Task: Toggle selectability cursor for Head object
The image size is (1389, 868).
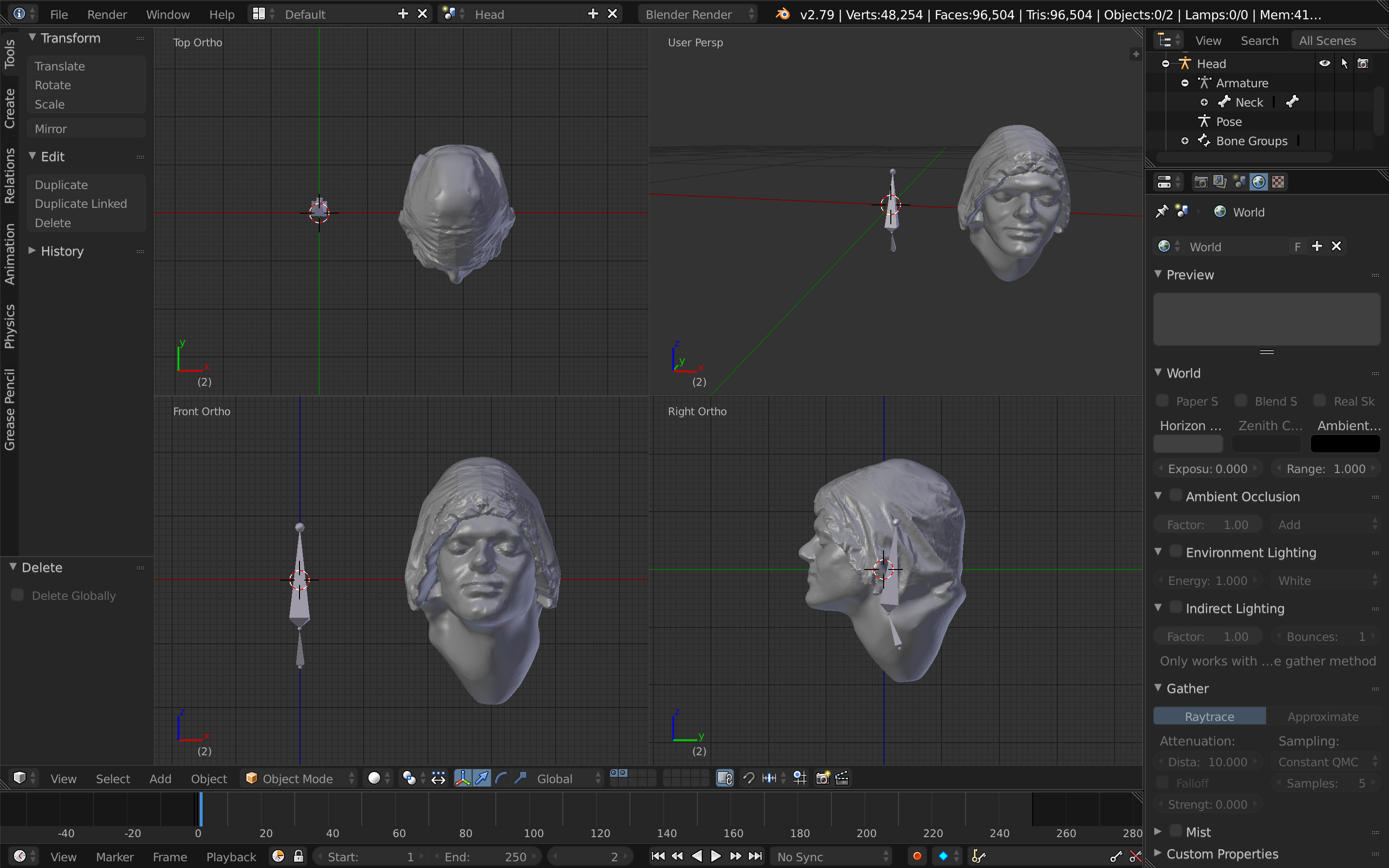Action: coord(1344,63)
